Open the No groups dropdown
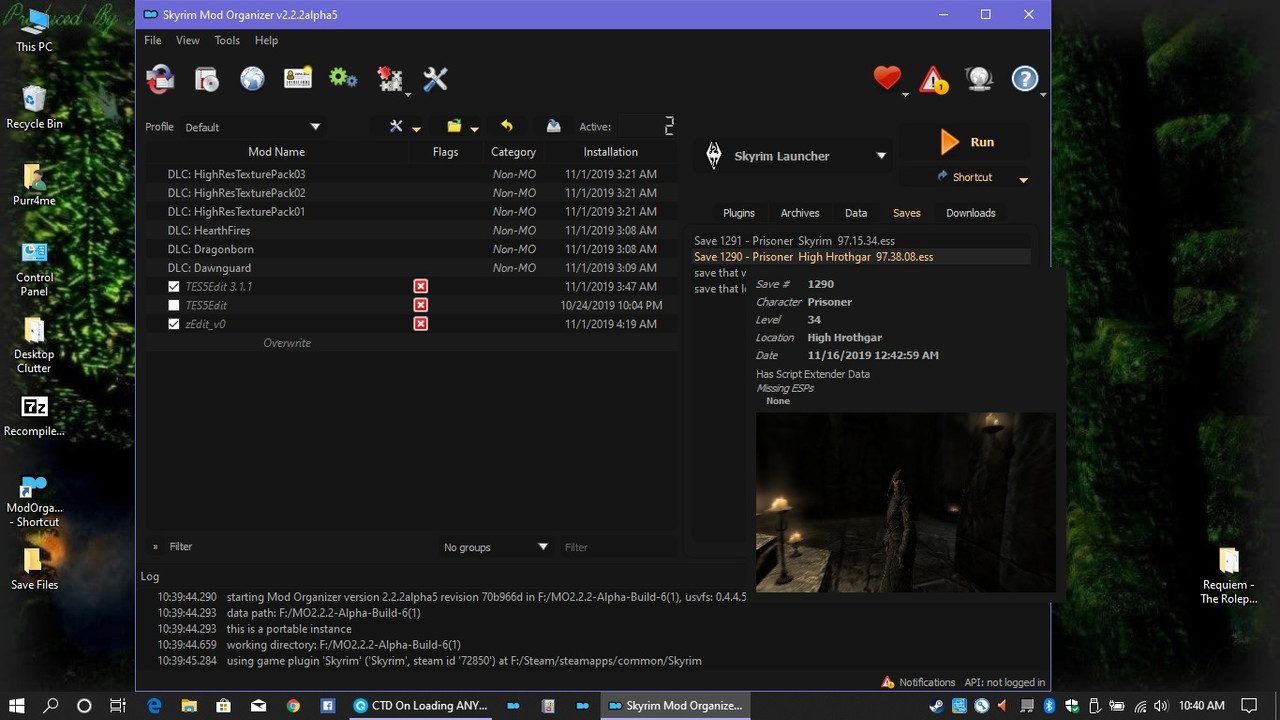The image size is (1280, 720). click(x=495, y=547)
